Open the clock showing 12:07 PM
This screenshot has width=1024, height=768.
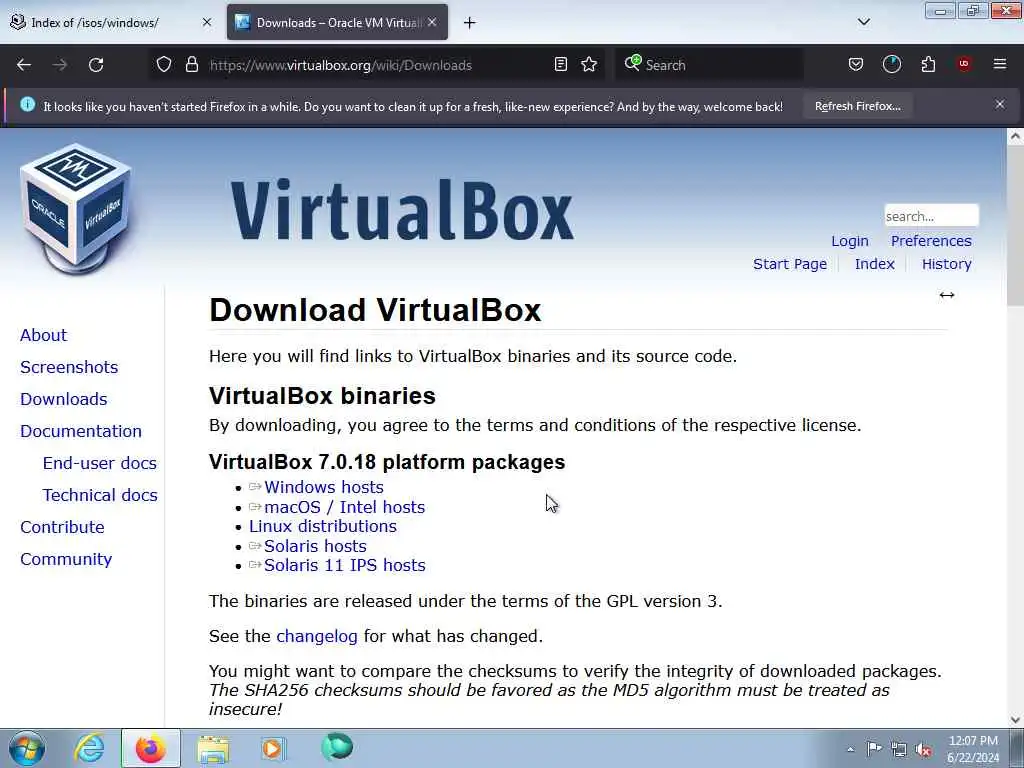tap(973, 748)
